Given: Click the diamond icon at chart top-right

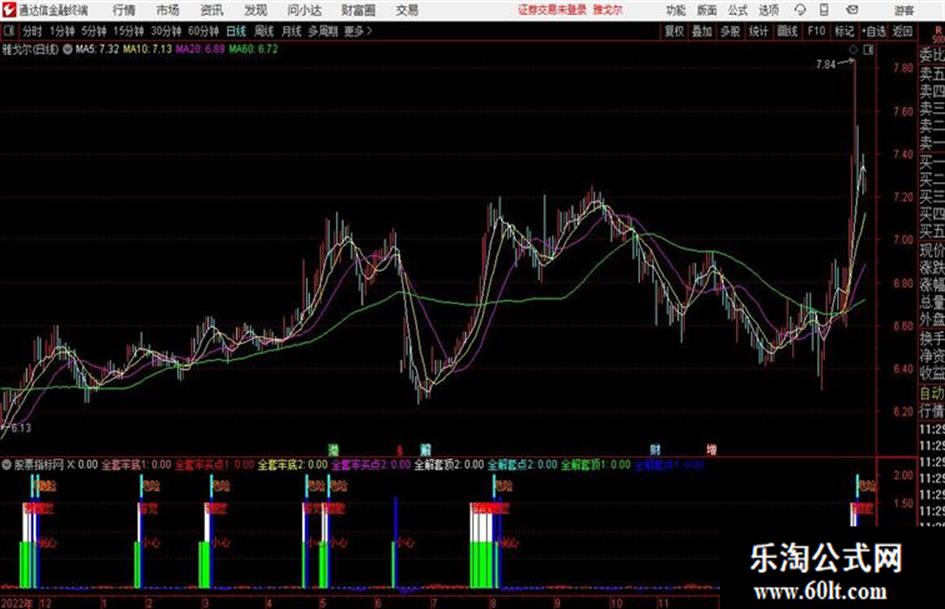Looking at the screenshot, I should 853,50.
